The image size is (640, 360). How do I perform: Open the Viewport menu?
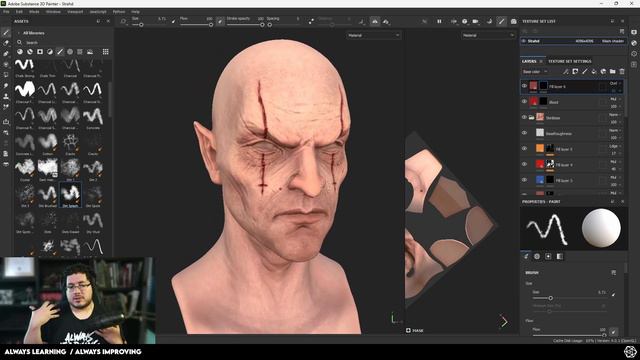pos(75,12)
